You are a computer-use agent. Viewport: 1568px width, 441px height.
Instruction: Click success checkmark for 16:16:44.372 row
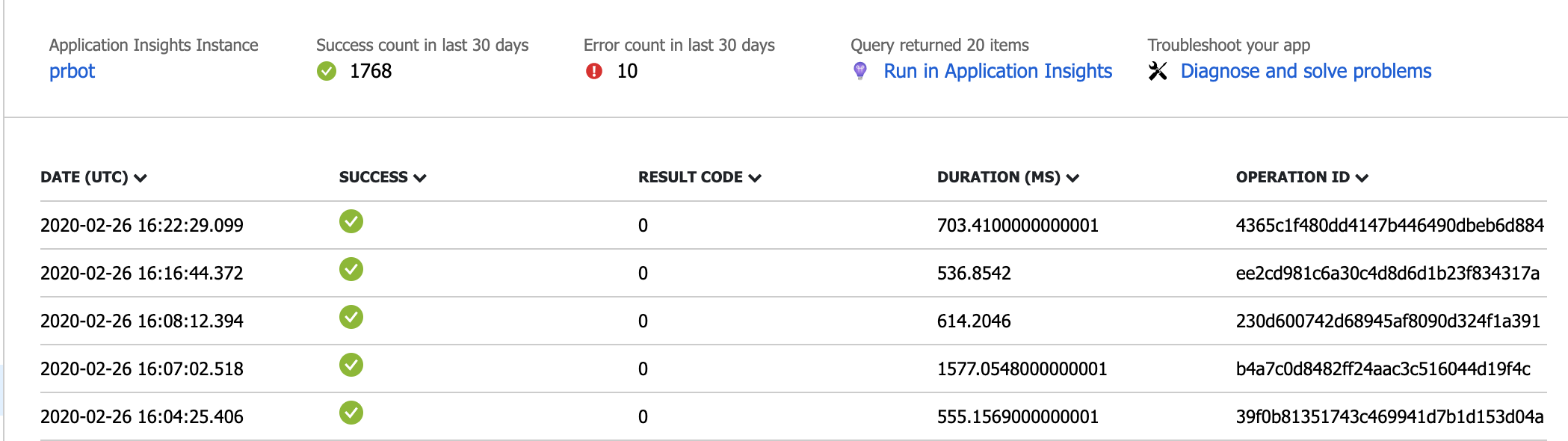click(x=351, y=269)
